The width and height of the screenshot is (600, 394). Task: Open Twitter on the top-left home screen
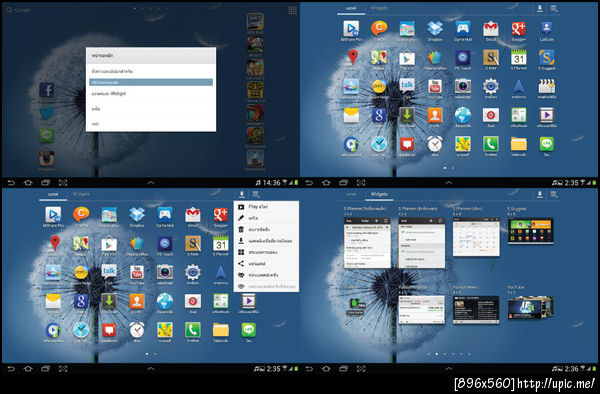tap(47, 113)
